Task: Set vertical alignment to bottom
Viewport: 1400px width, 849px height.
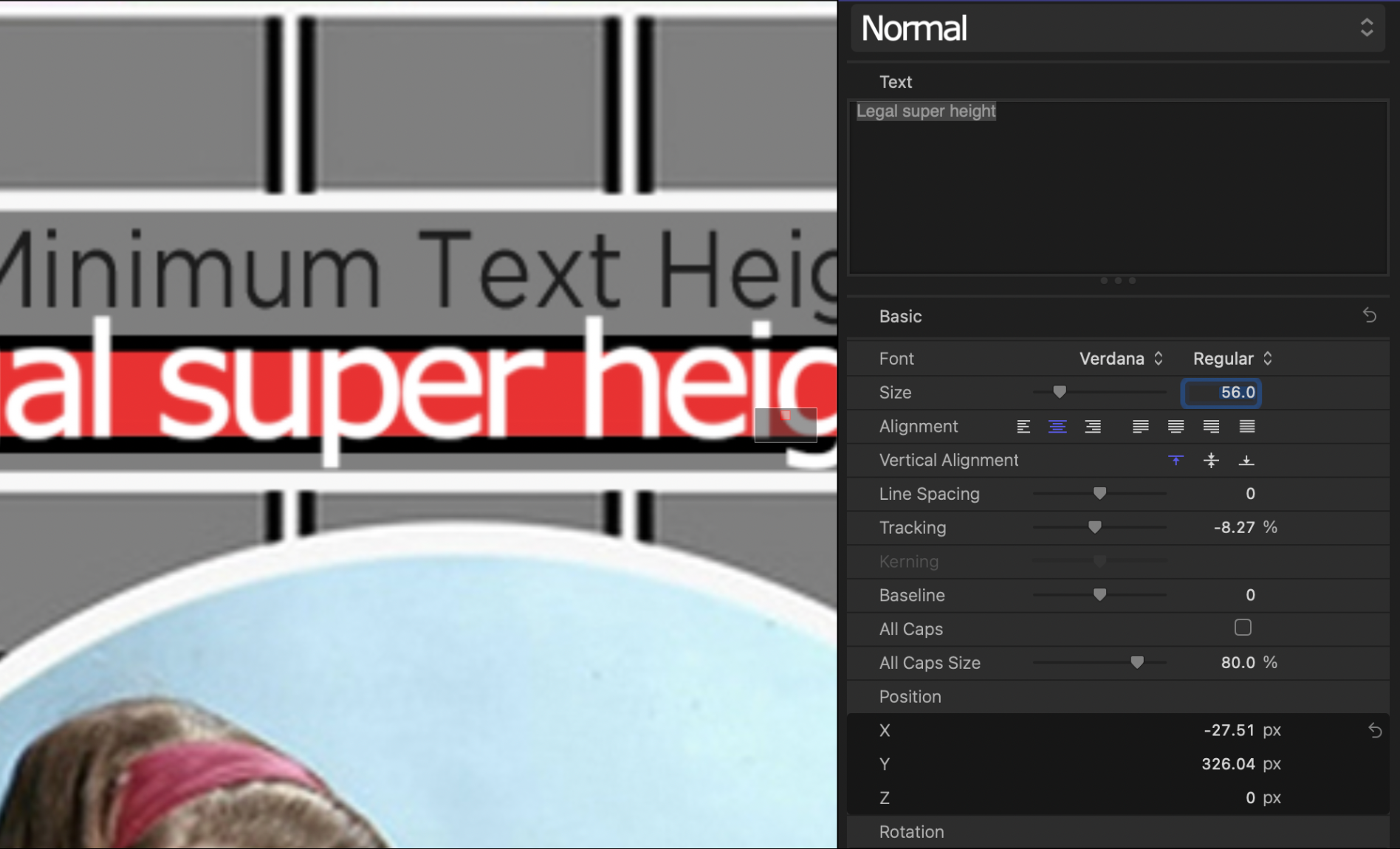Action: [1246, 461]
